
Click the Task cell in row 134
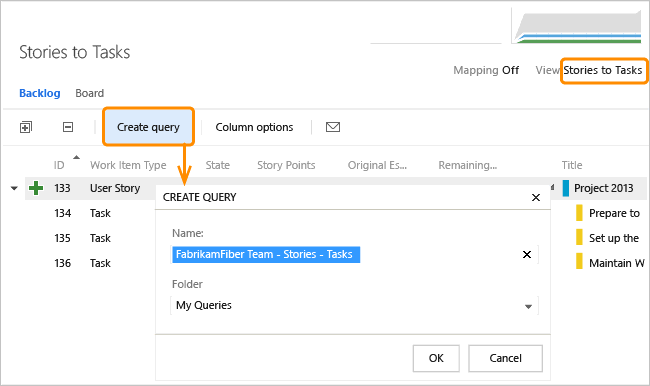100,213
